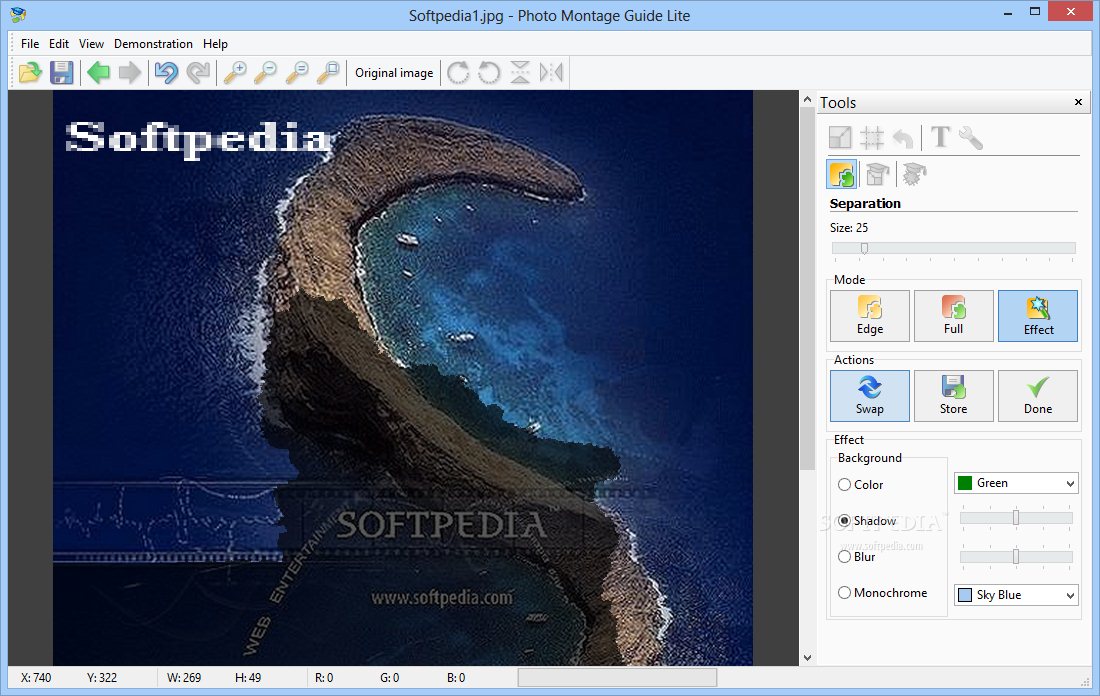Click the Size slider handle
The image size is (1100, 696).
864,248
